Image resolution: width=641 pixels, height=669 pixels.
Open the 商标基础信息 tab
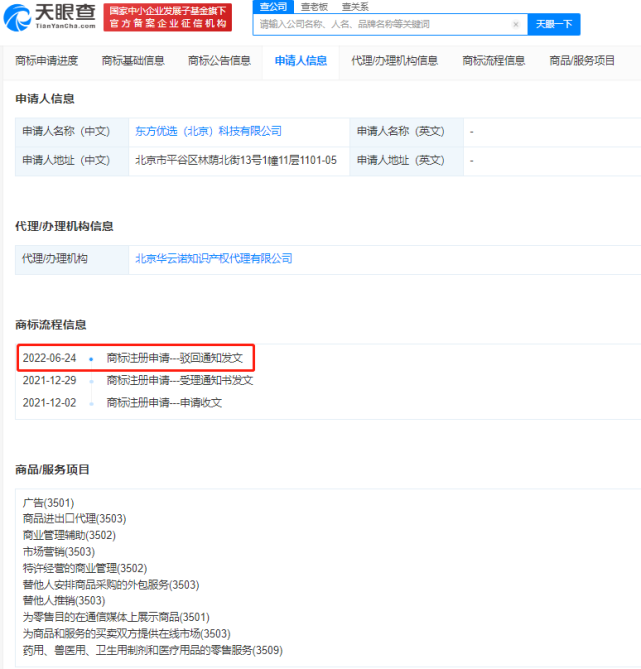[x=133, y=61]
